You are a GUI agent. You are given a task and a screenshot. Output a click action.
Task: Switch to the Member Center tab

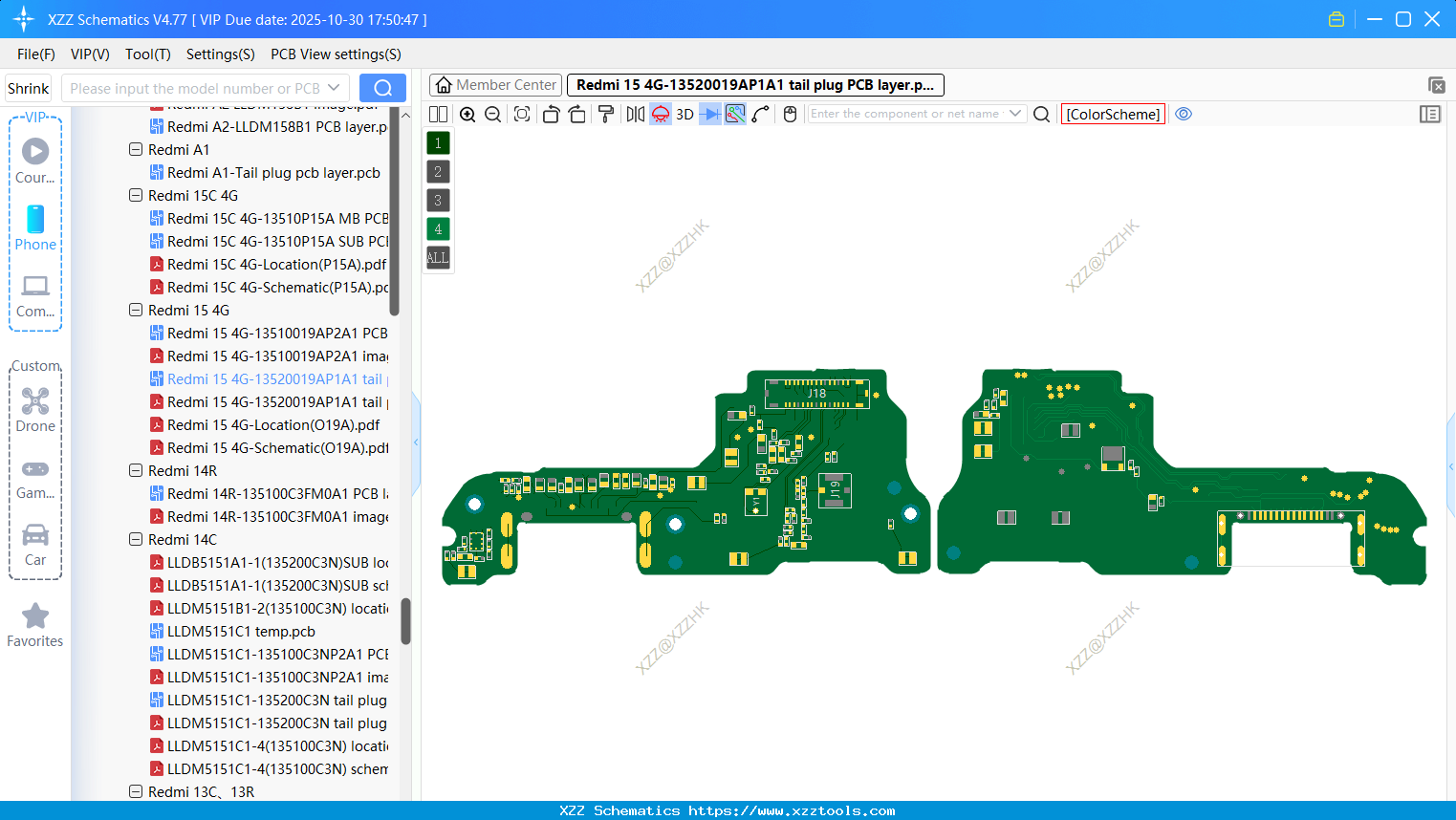[494, 84]
